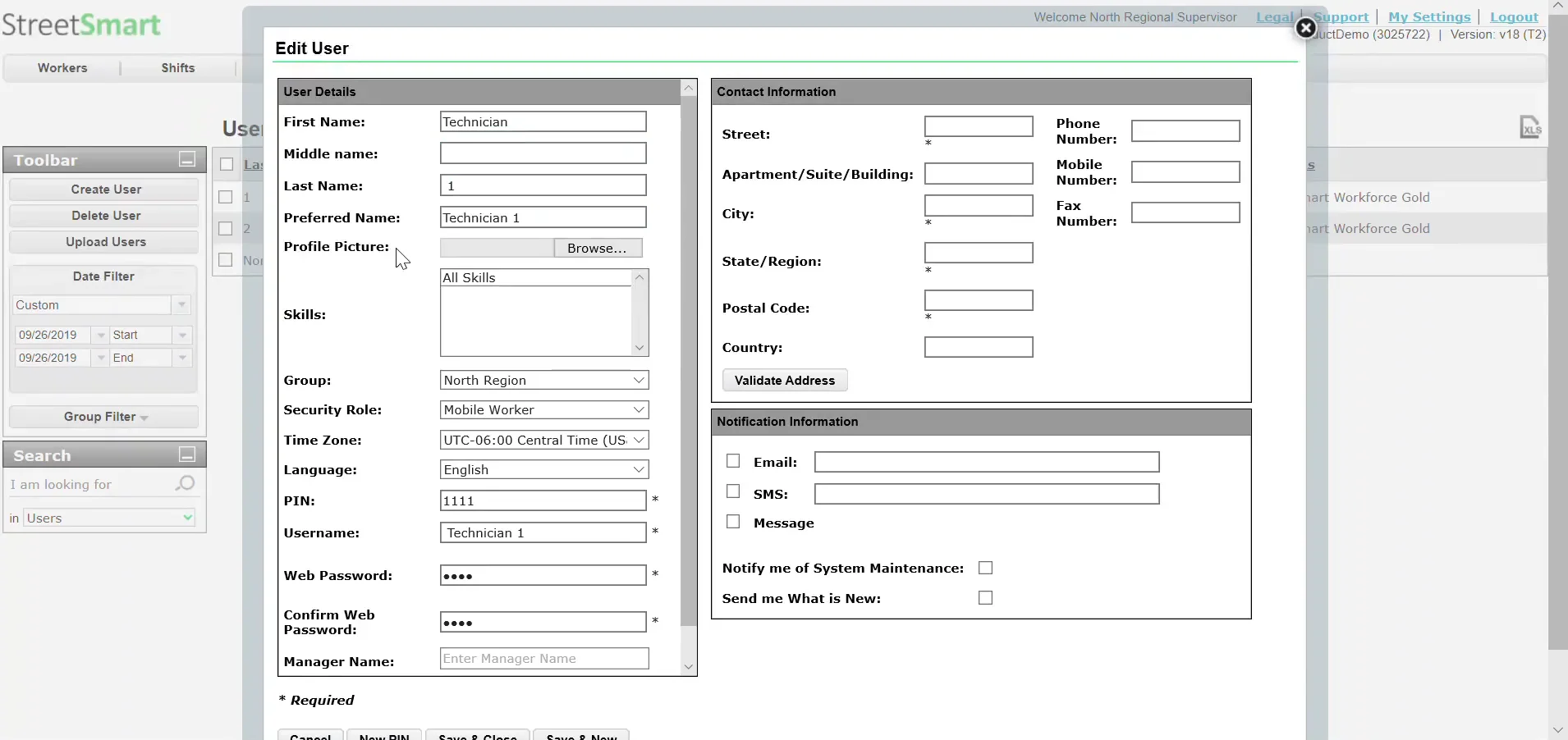
Task: Focus the First Name field
Action: [x=543, y=121]
